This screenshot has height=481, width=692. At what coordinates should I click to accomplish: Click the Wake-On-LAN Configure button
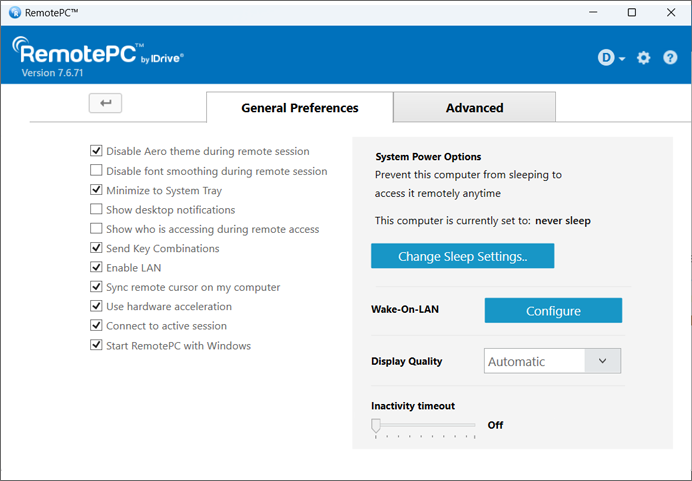[553, 311]
